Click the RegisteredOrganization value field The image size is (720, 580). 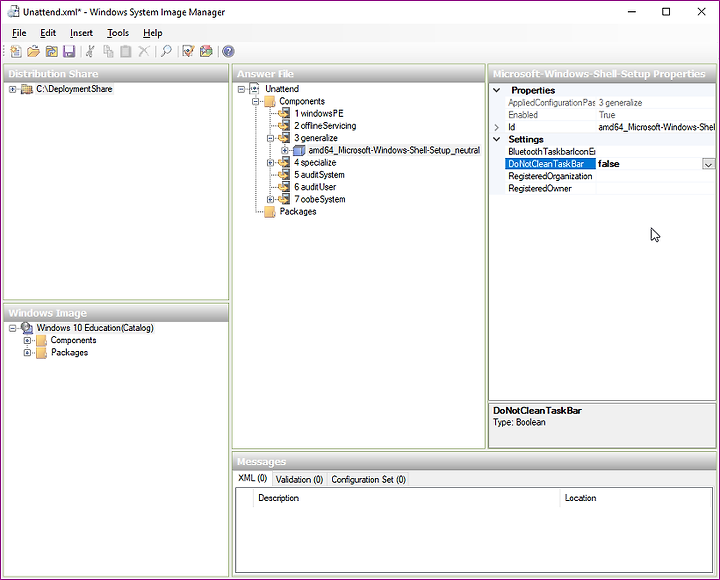point(656,176)
